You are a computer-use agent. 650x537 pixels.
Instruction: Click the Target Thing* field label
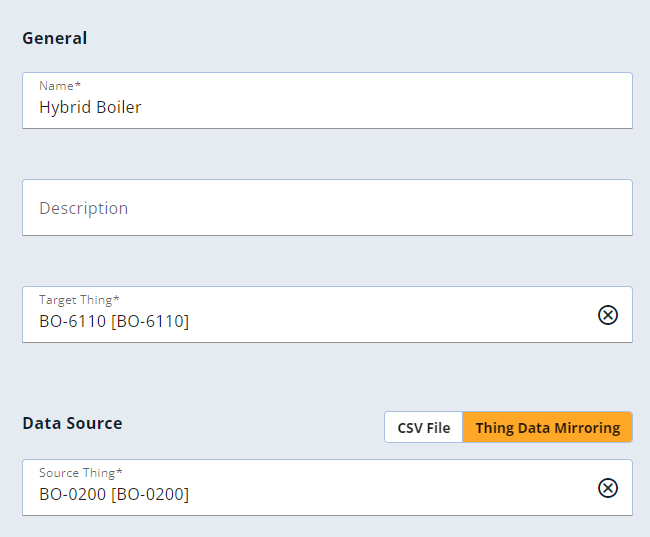pos(79,300)
